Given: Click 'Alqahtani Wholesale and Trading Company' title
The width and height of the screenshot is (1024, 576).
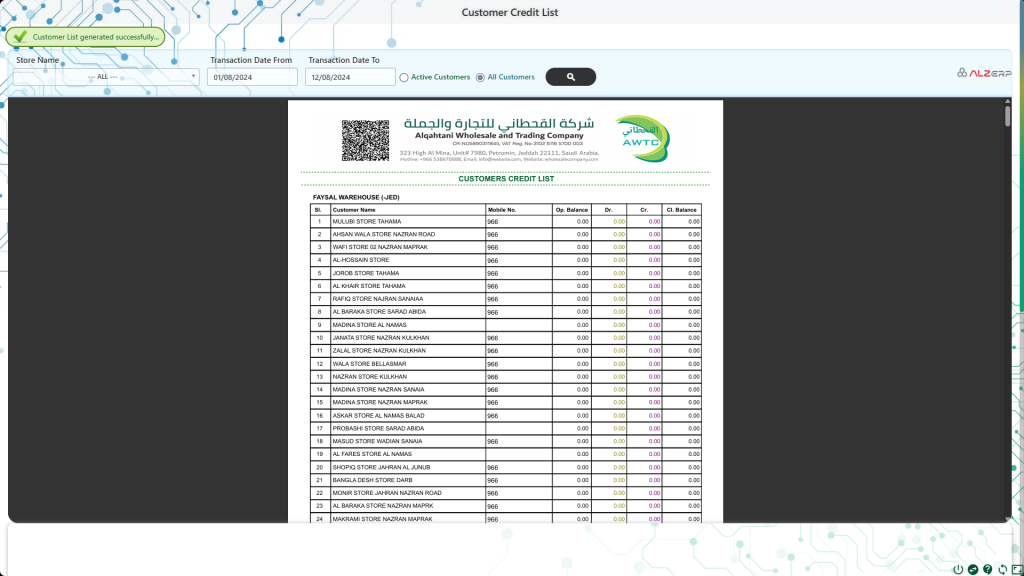Looking at the screenshot, I should point(499,136).
